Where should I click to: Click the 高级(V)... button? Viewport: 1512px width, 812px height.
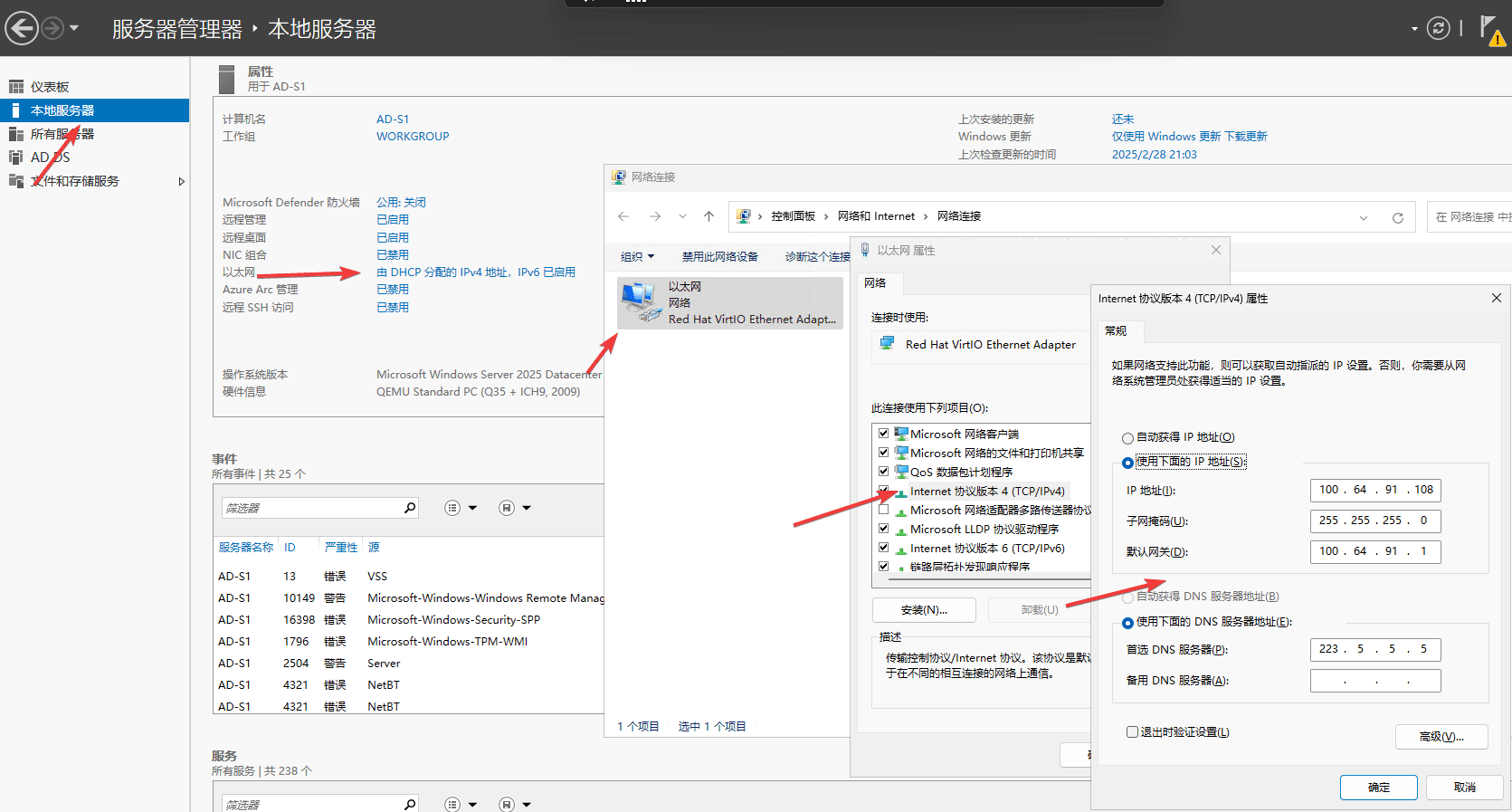1441,737
